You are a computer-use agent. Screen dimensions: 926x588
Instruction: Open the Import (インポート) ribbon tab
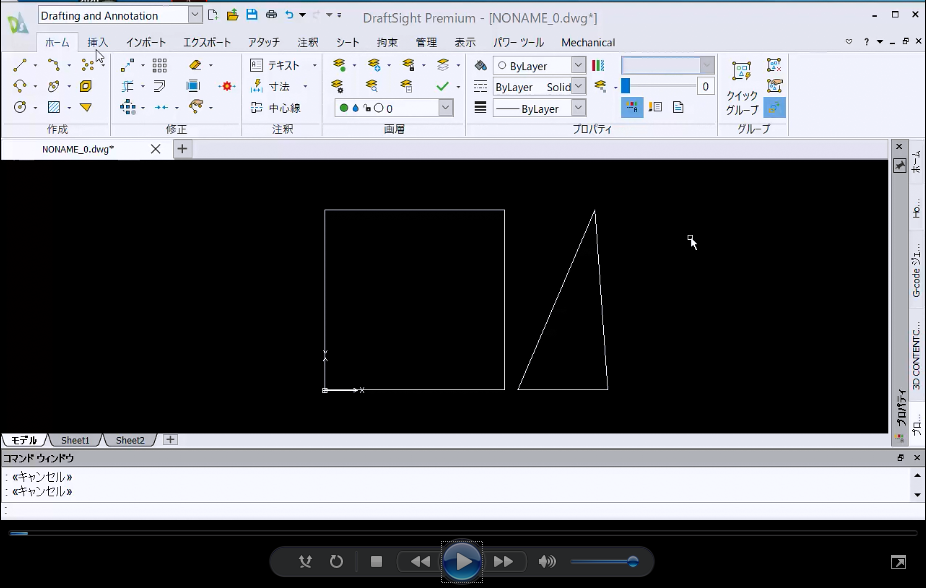tap(145, 43)
